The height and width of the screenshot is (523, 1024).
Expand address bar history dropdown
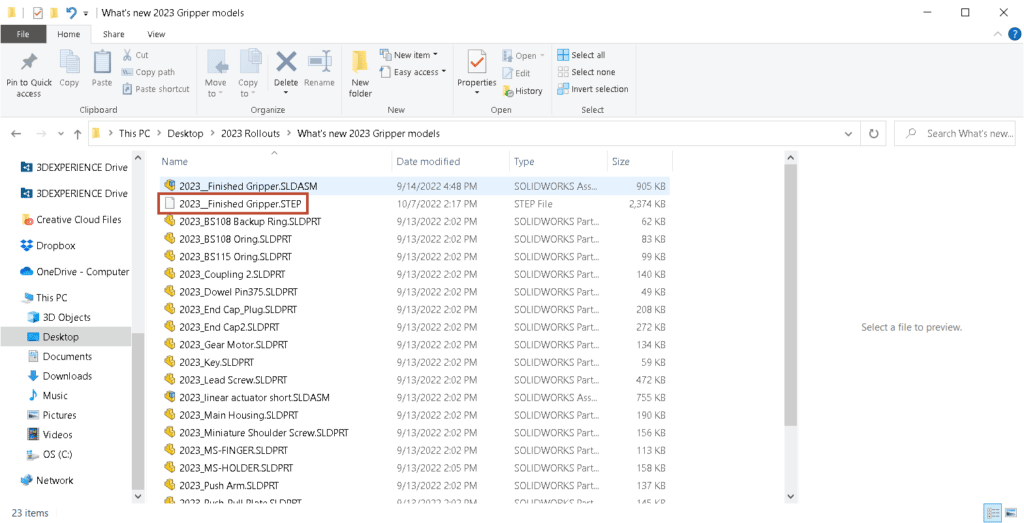[x=848, y=133]
